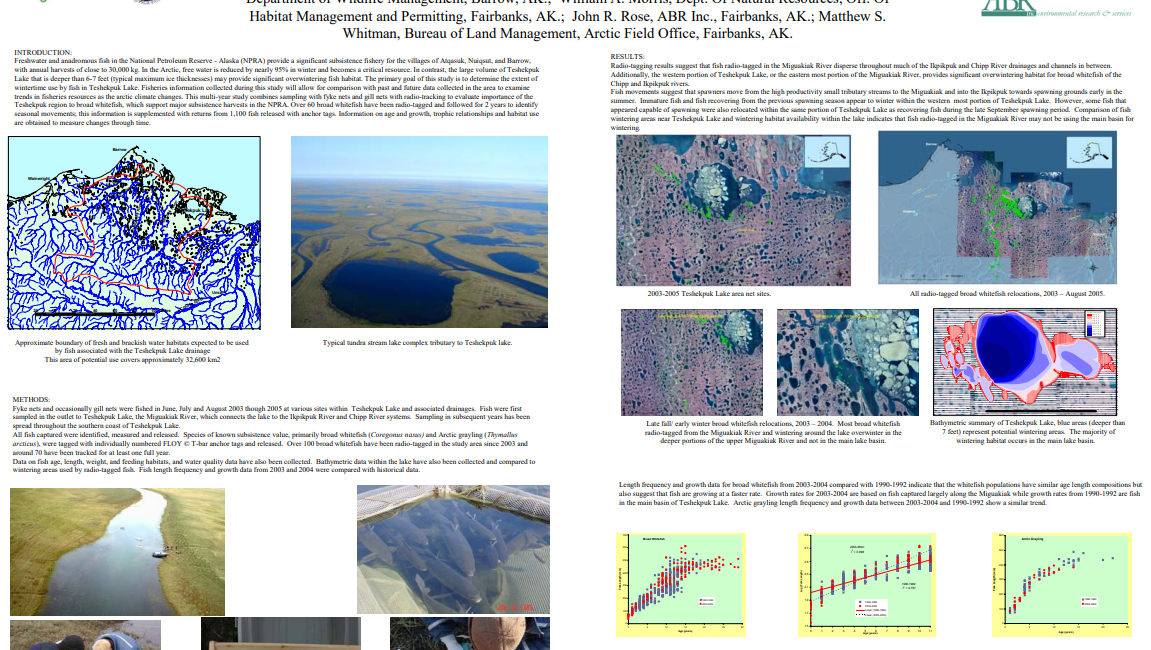1151x650 pixels.
Task: Click the left late fall relocations satellite image
Action: [x=691, y=361]
